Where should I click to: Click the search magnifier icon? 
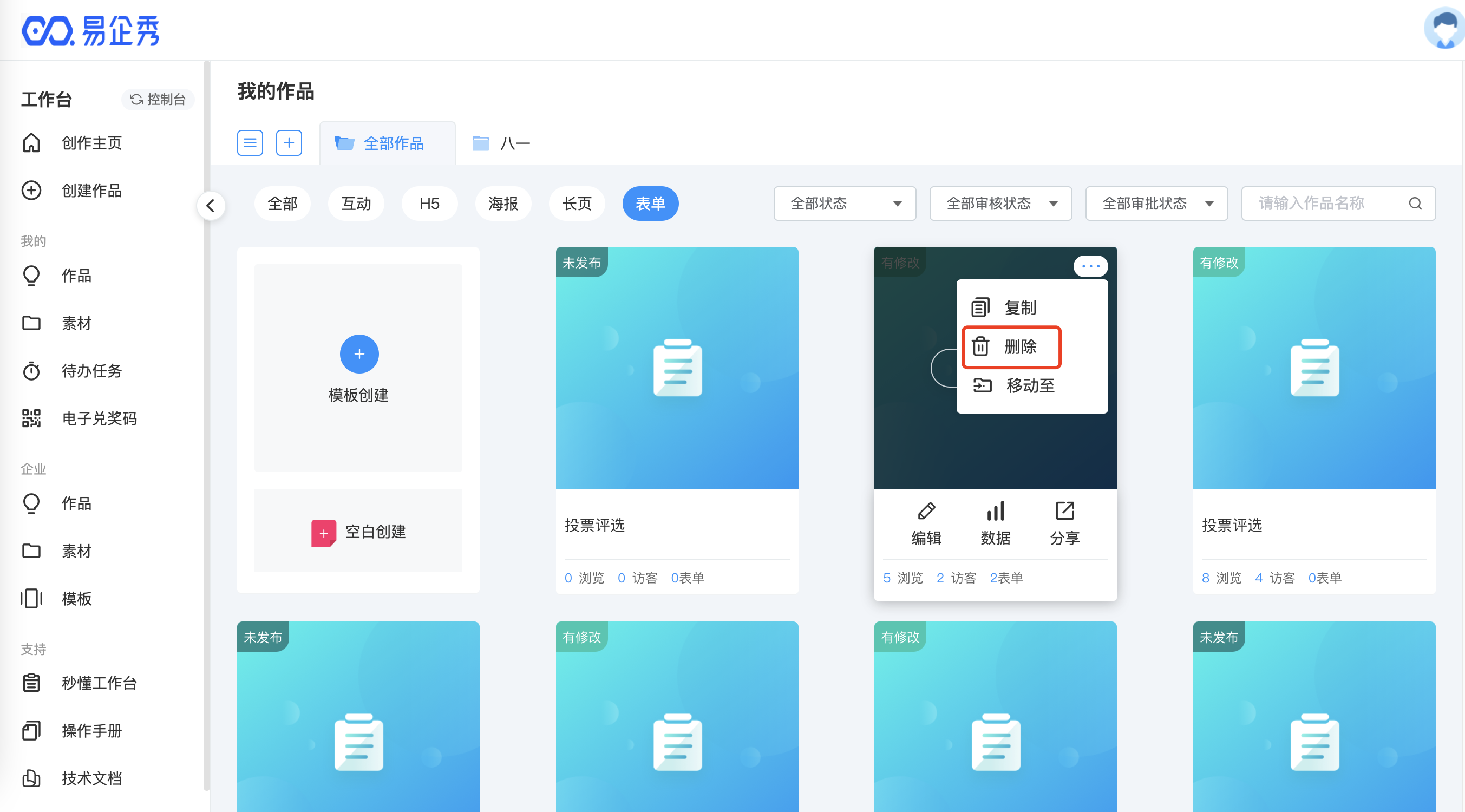click(x=1415, y=204)
